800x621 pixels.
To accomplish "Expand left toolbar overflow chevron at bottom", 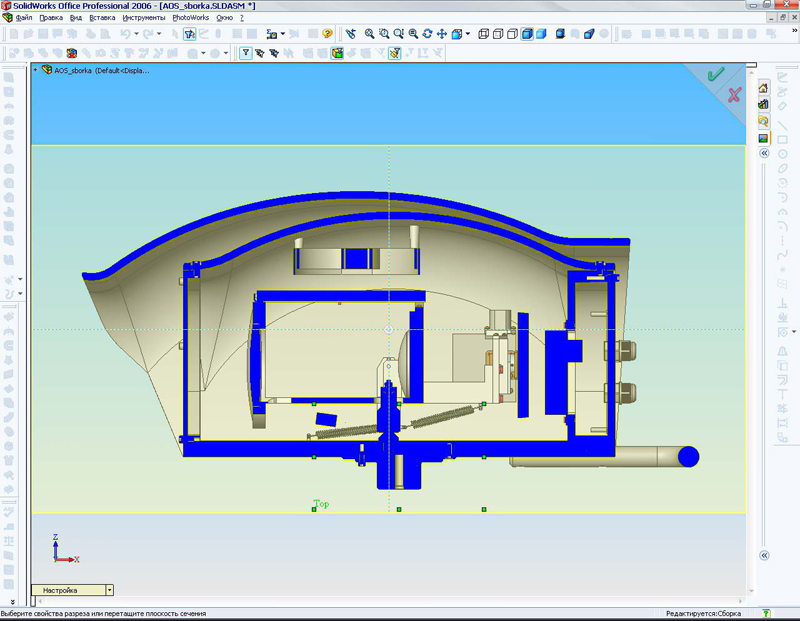I will [13, 602].
